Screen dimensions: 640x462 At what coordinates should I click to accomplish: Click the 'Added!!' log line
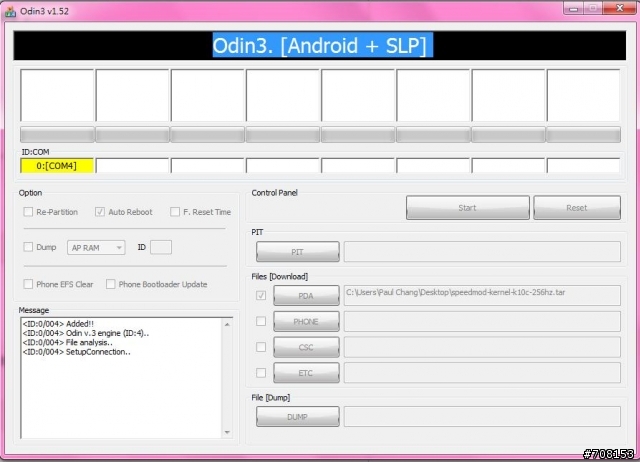click(x=58, y=324)
